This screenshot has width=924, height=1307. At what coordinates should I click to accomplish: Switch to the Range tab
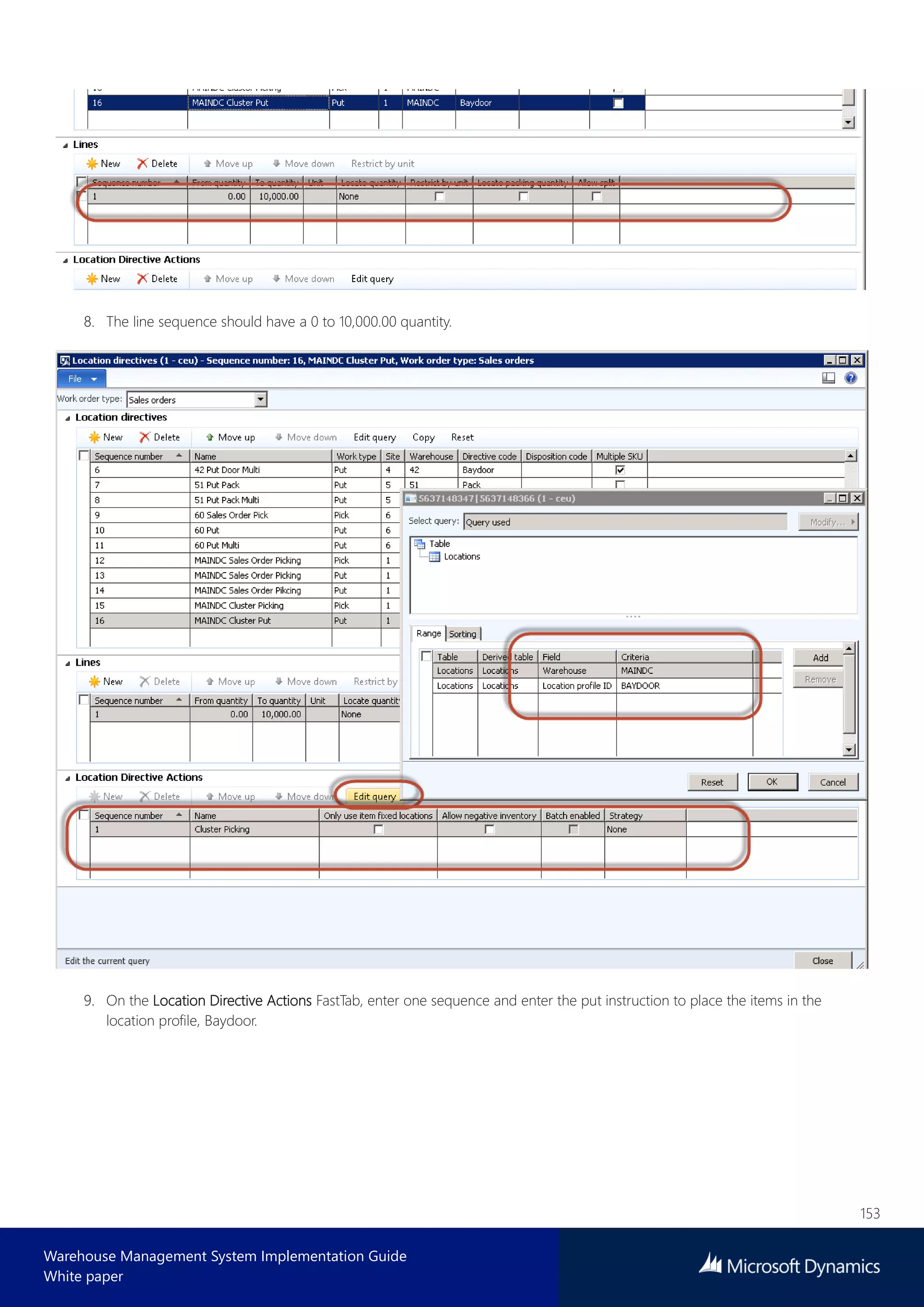(x=429, y=633)
